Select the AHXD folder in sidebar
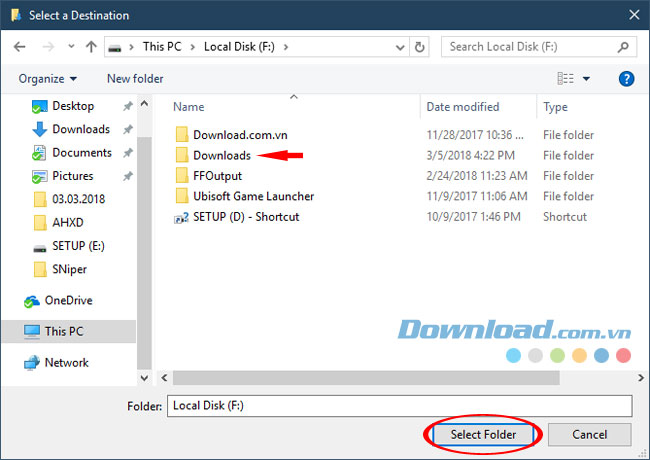The height and width of the screenshot is (460, 650). pos(68,223)
